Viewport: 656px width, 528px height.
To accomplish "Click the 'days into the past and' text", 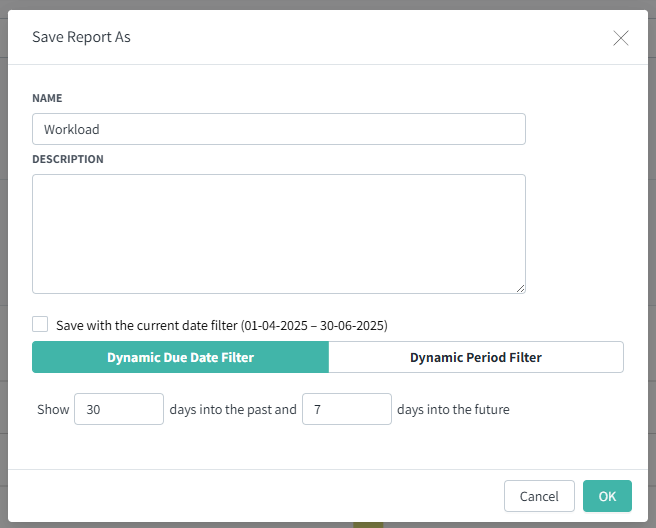I will click(x=233, y=409).
